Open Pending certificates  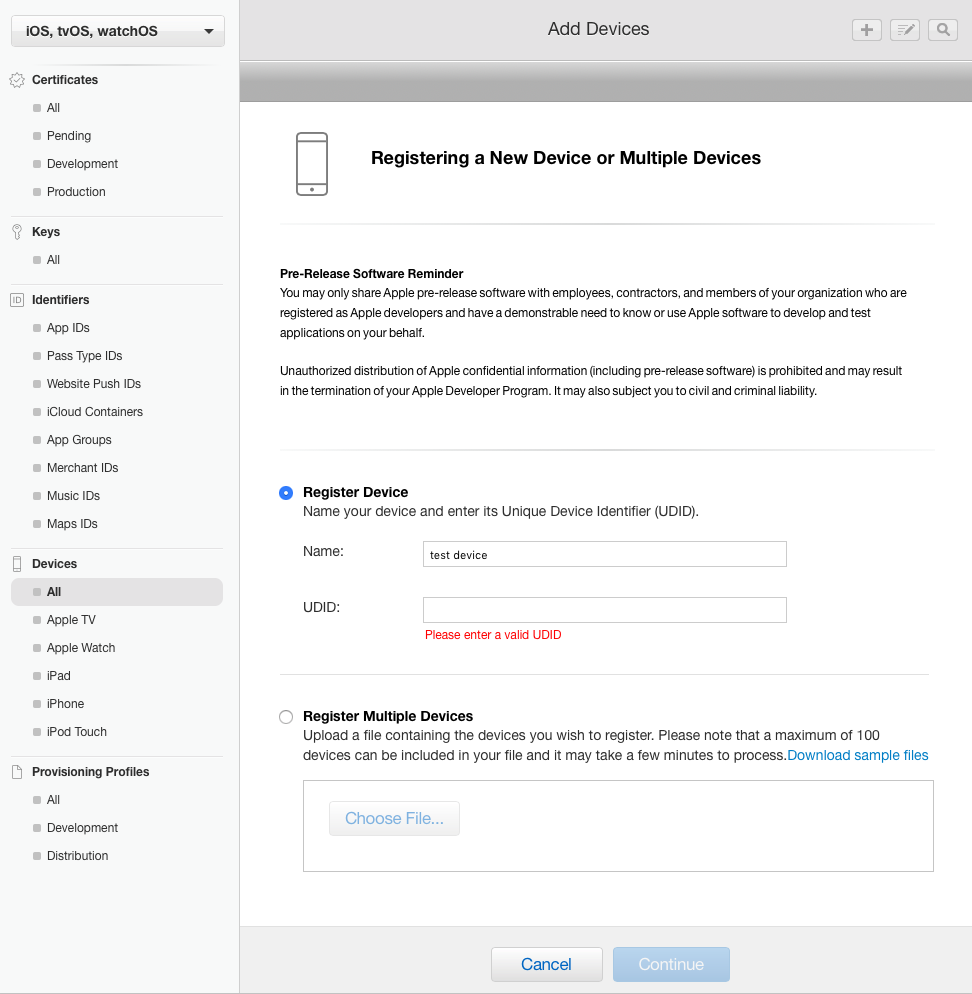[x=68, y=136]
